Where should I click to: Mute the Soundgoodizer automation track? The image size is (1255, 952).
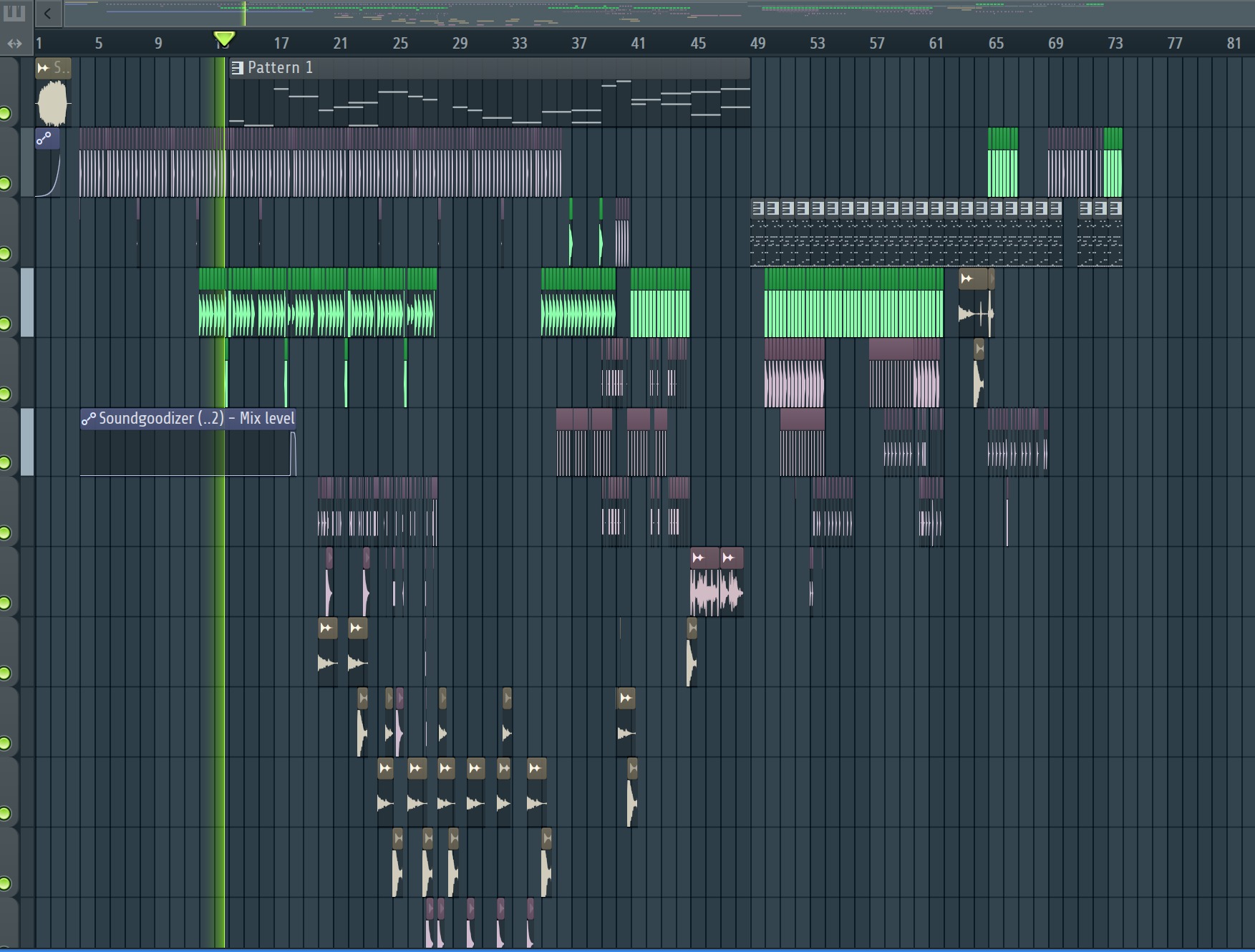[6, 462]
